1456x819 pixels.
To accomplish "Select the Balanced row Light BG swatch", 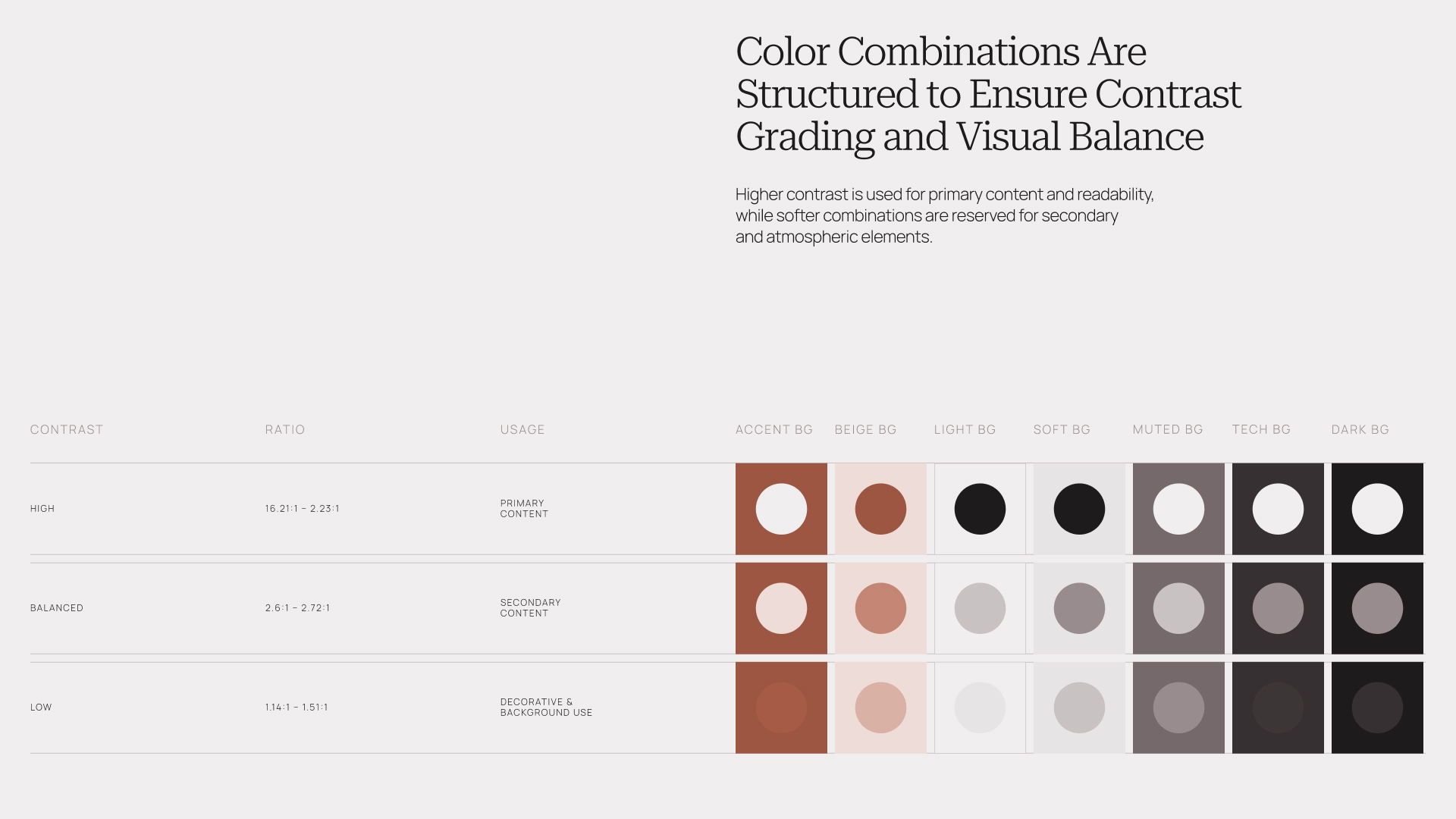I will tap(980, 608).
